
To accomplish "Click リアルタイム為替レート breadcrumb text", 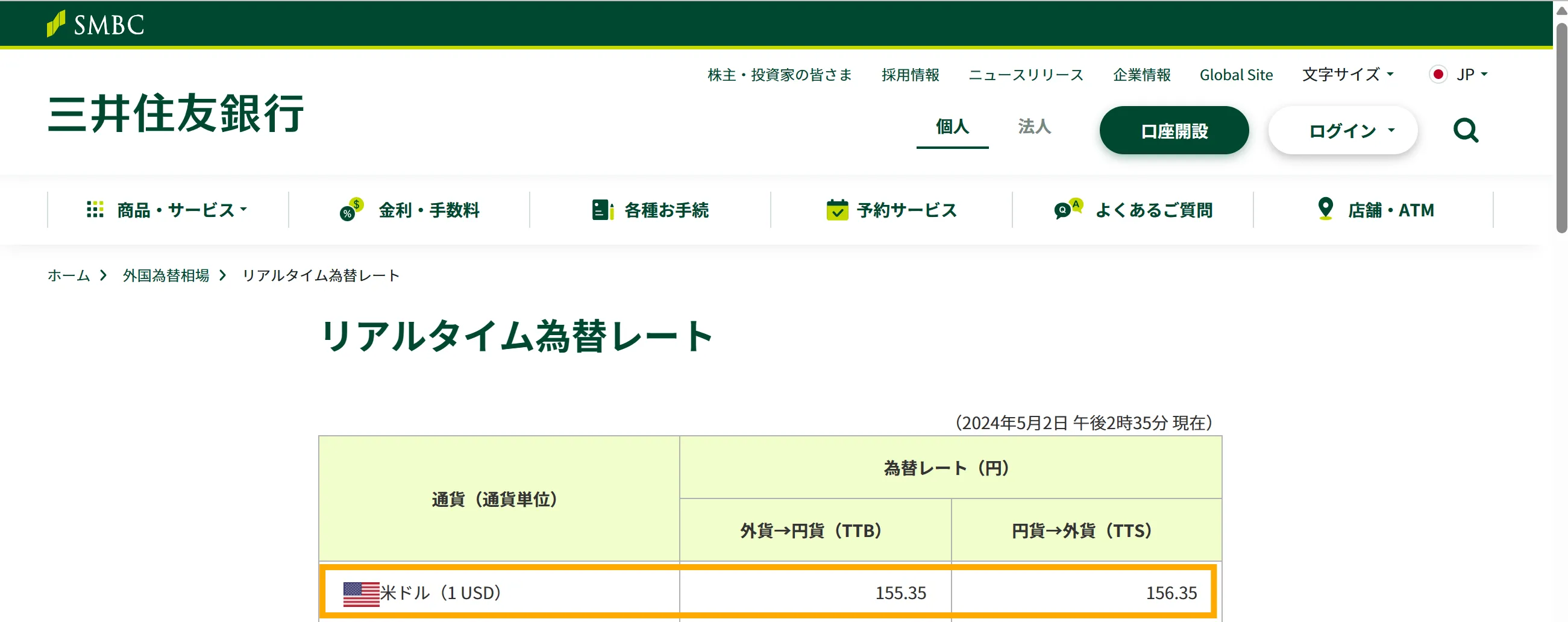I will coord(321,275).
